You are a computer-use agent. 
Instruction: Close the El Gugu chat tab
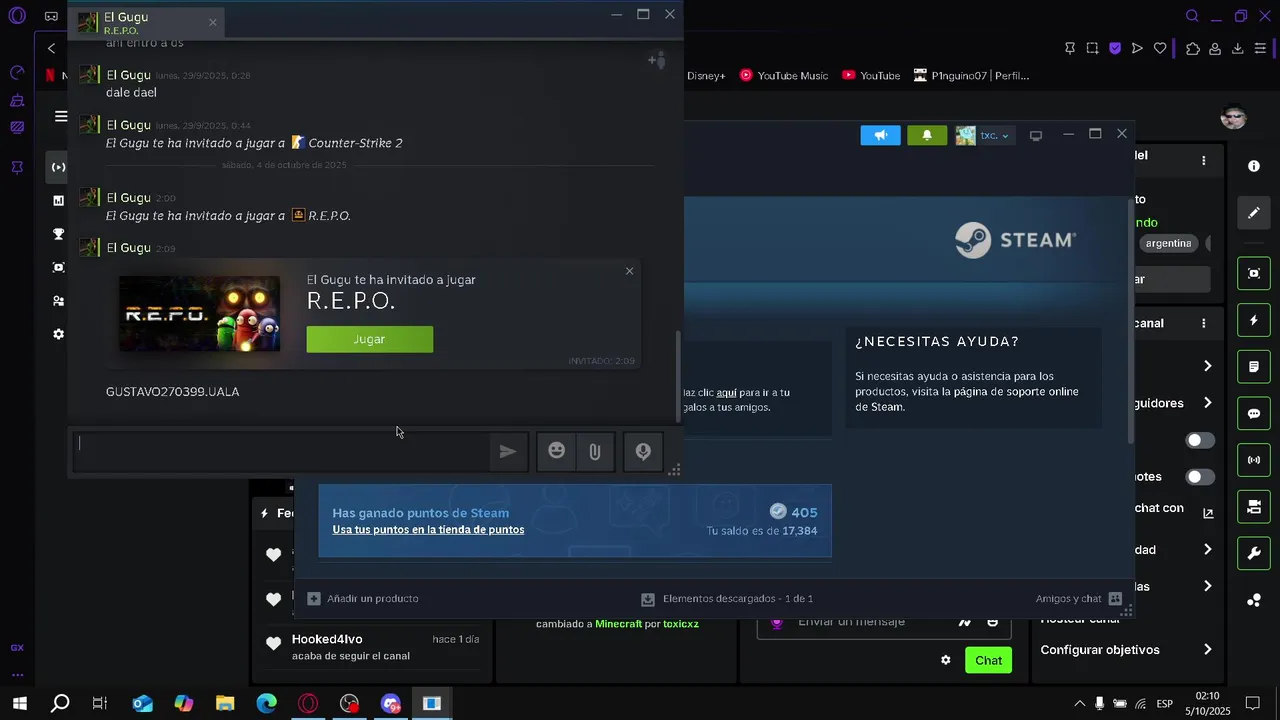click(x=212, y=22)
